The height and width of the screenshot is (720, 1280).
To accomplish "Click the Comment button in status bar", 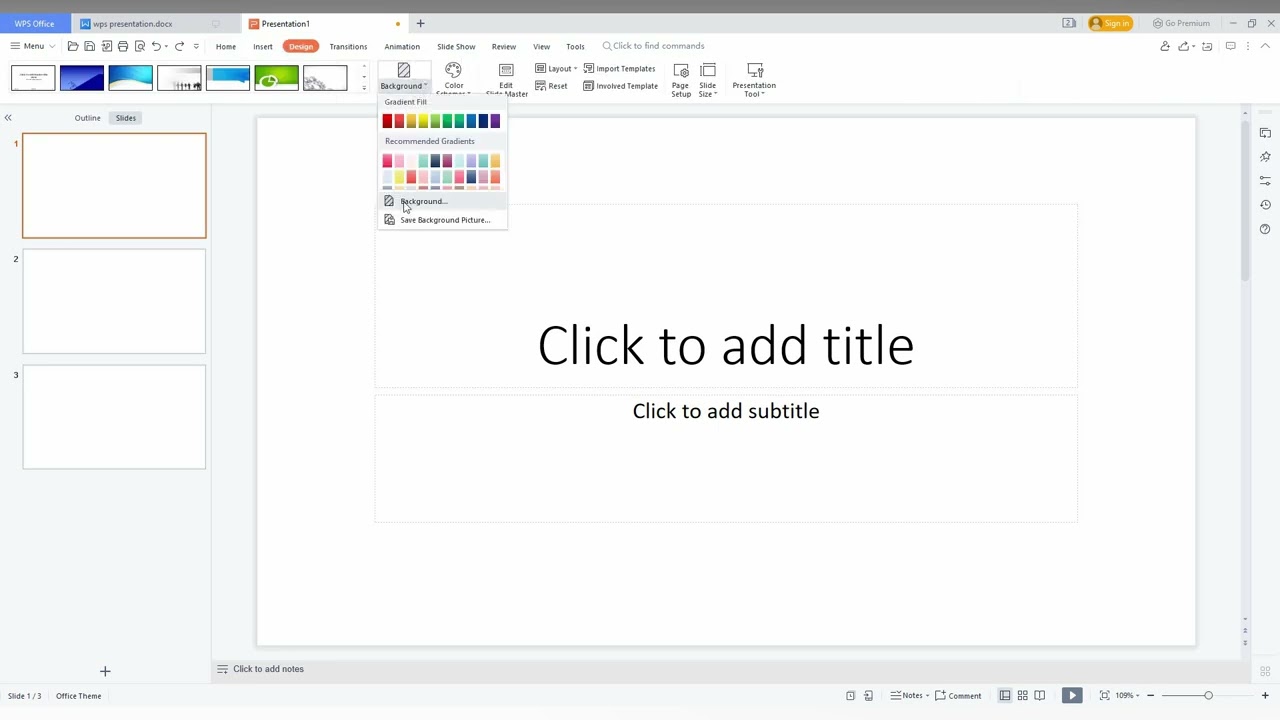I will click(x=958, y=696).
